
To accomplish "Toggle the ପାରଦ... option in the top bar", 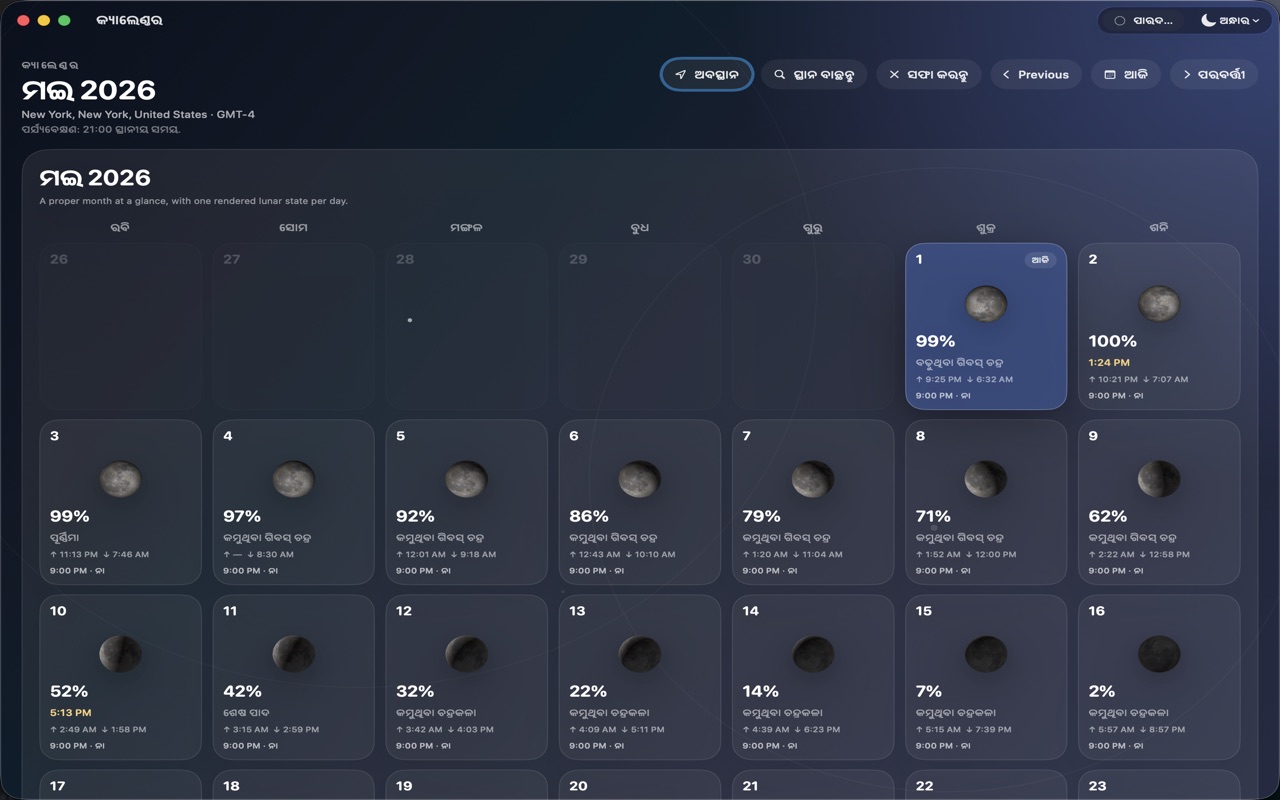I will click(x=1142, y=20).
